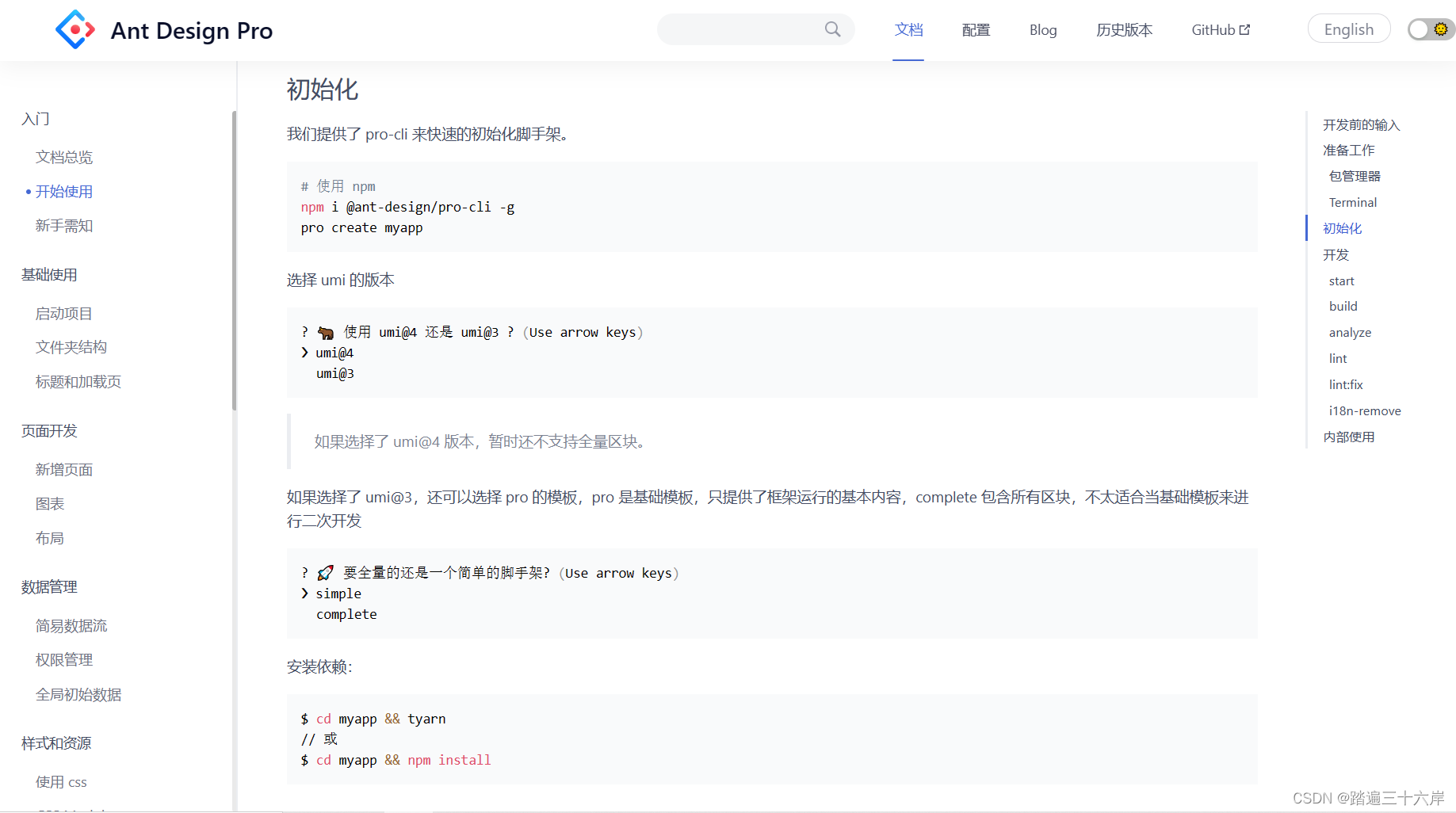Jump to the Terminal section anchor
The height and width of the screenshot is (813, 1456).
click(x=1352, y=202)
